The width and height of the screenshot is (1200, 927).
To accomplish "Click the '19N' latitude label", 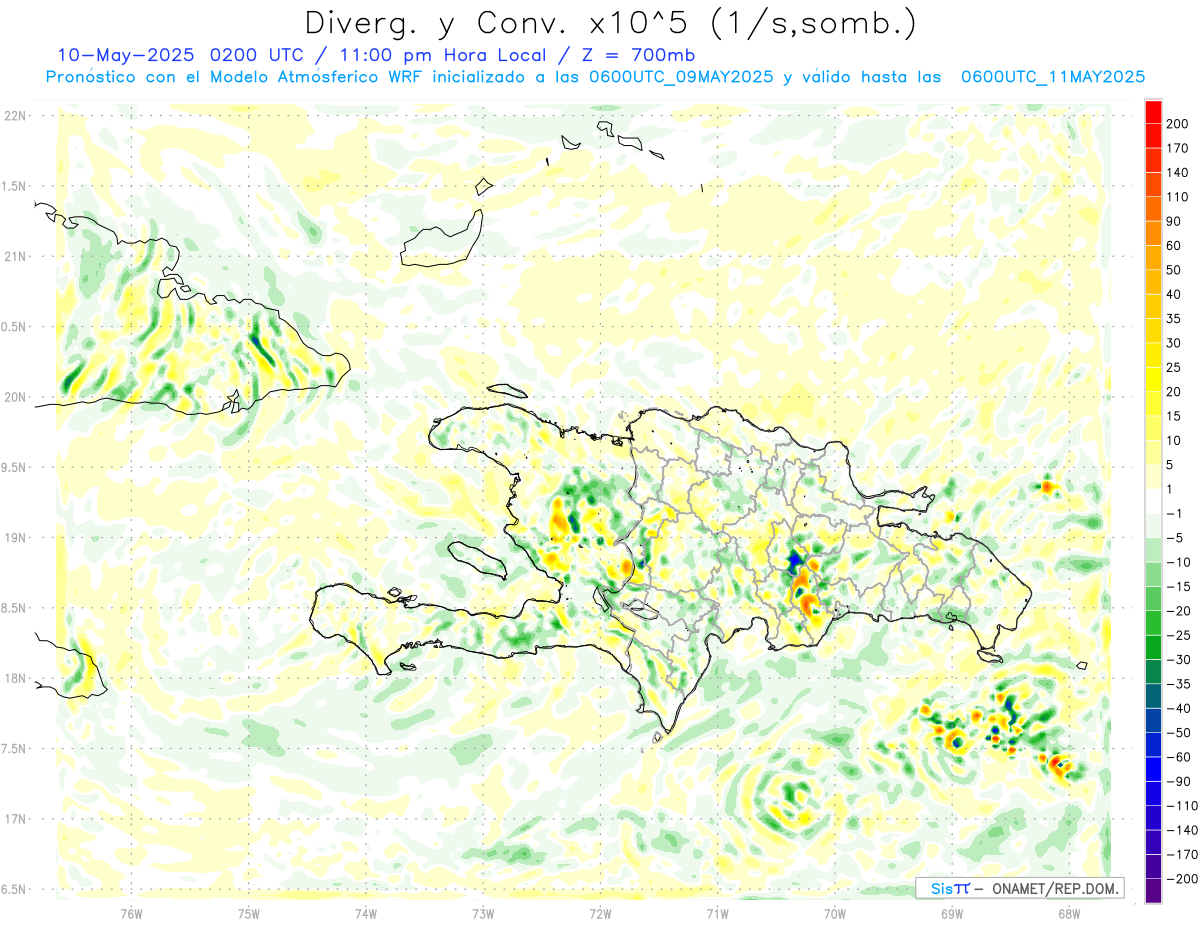I will (x=13, y=537).
